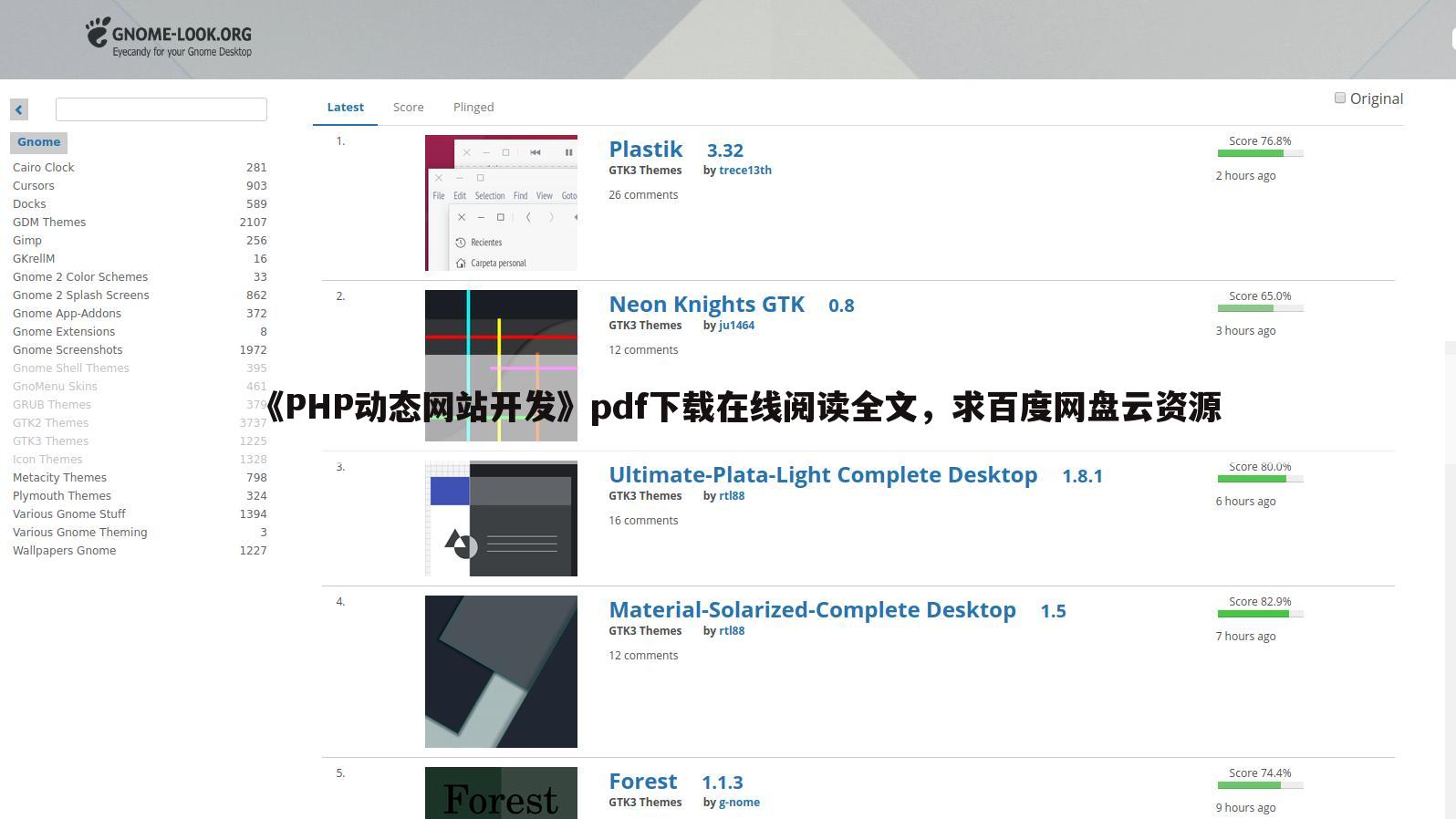Open the Cursors category
The image size is (1456, 819).
pos(34,185)
